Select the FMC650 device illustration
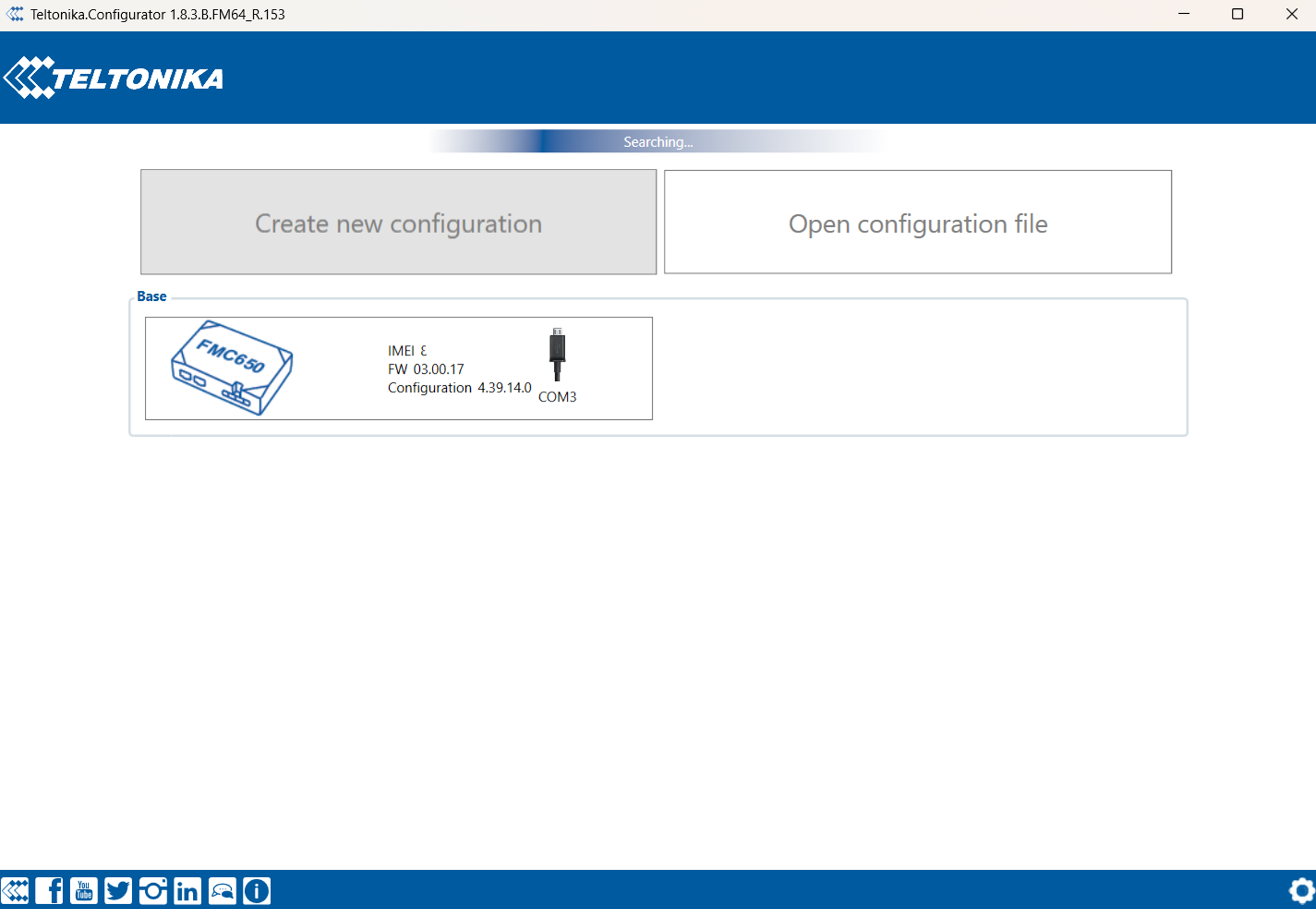The image size is (1316, 909). coord(232,368)
